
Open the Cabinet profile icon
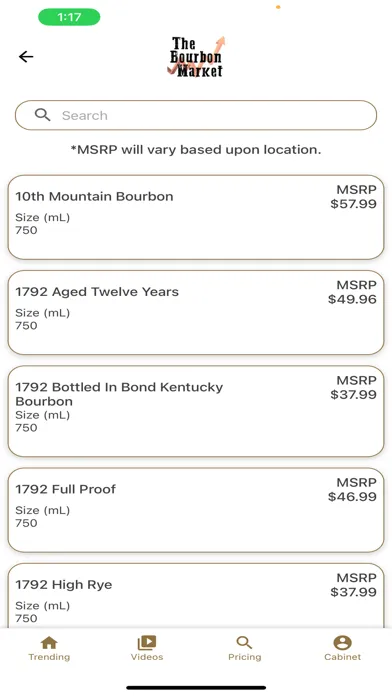[342, 642]
